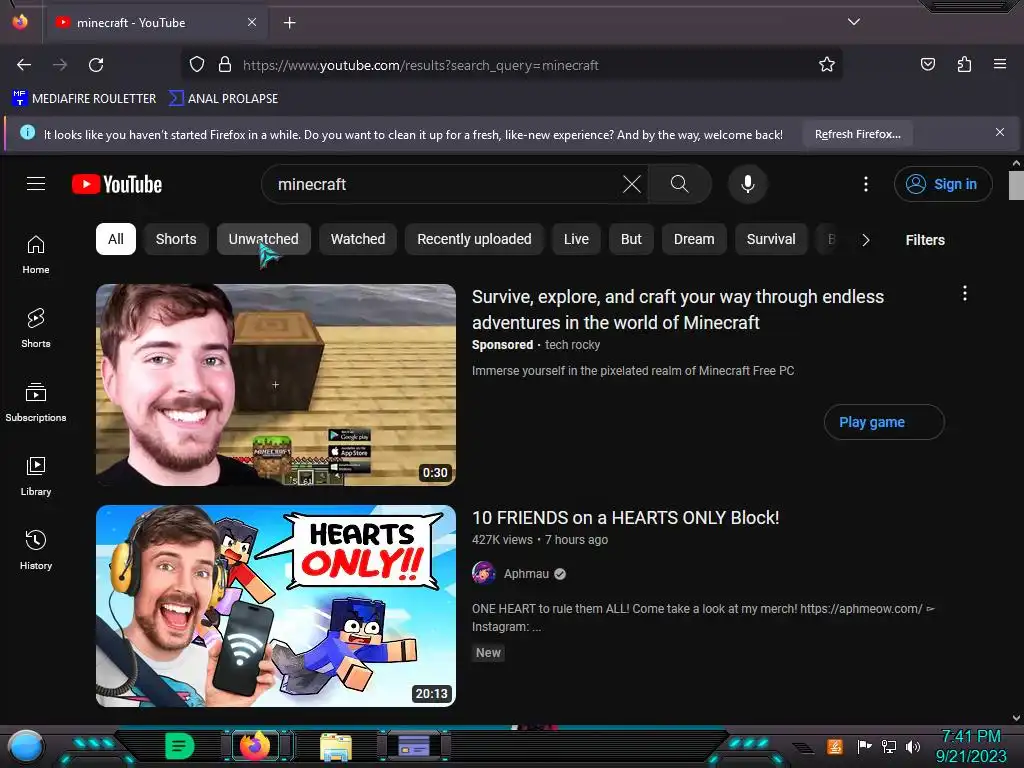The height and width of the screenshot is (768, 1024).
Task: Close the minecraft - YouTube tab
Action: point(251,22)
